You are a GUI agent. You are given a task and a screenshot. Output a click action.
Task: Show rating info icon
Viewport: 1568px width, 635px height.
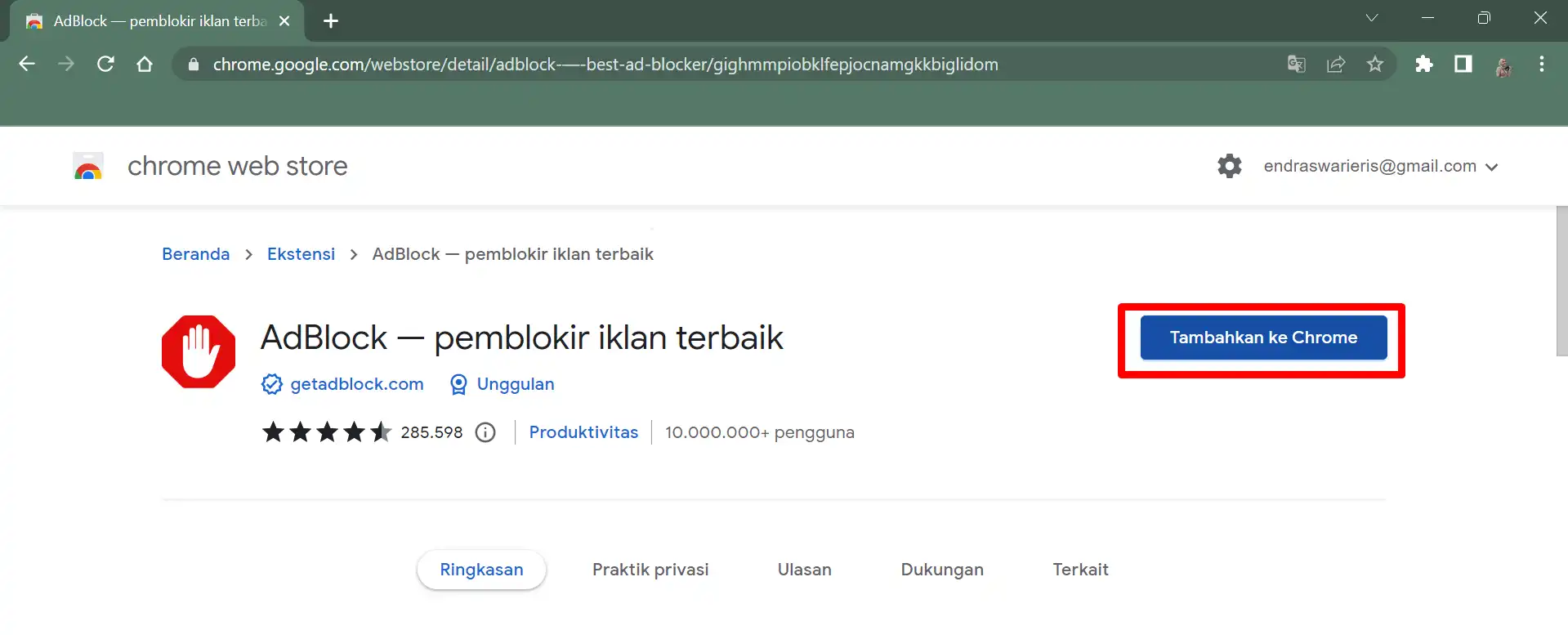tap(485, 432)
